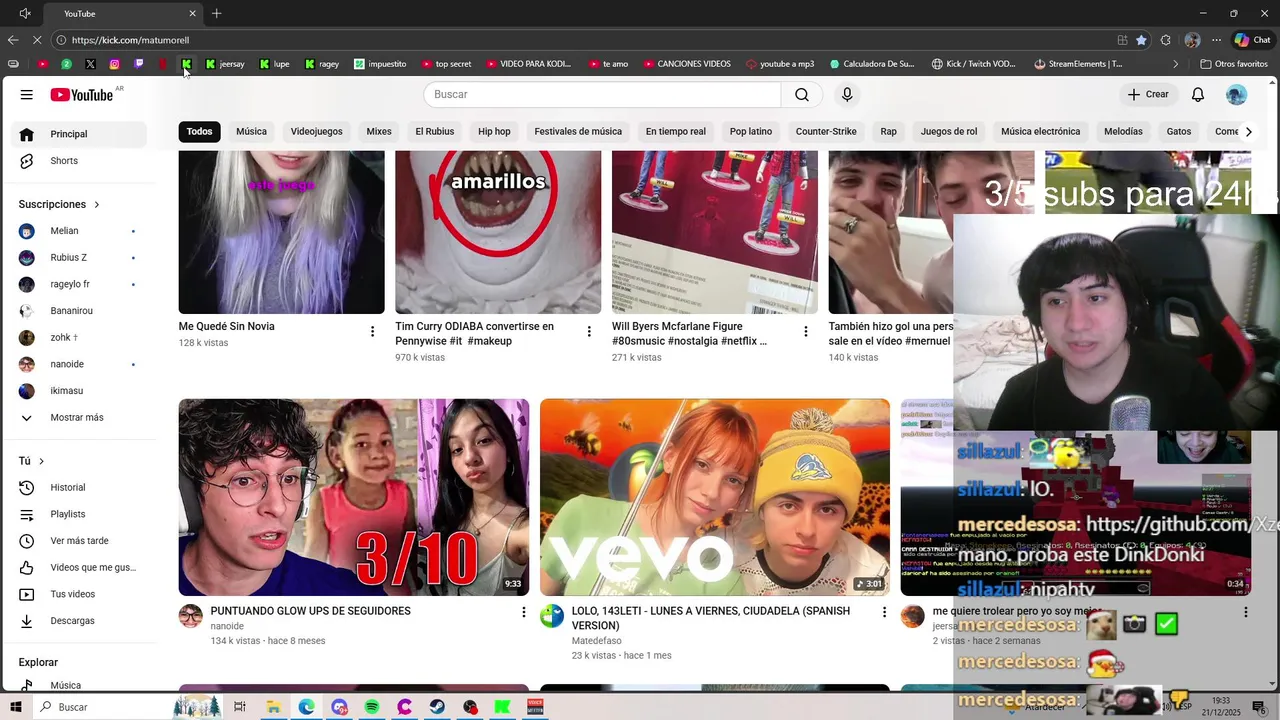Screen dimensions: 1280x720
Task: Select the Hip hop filter chip
Action: point(494,131)
